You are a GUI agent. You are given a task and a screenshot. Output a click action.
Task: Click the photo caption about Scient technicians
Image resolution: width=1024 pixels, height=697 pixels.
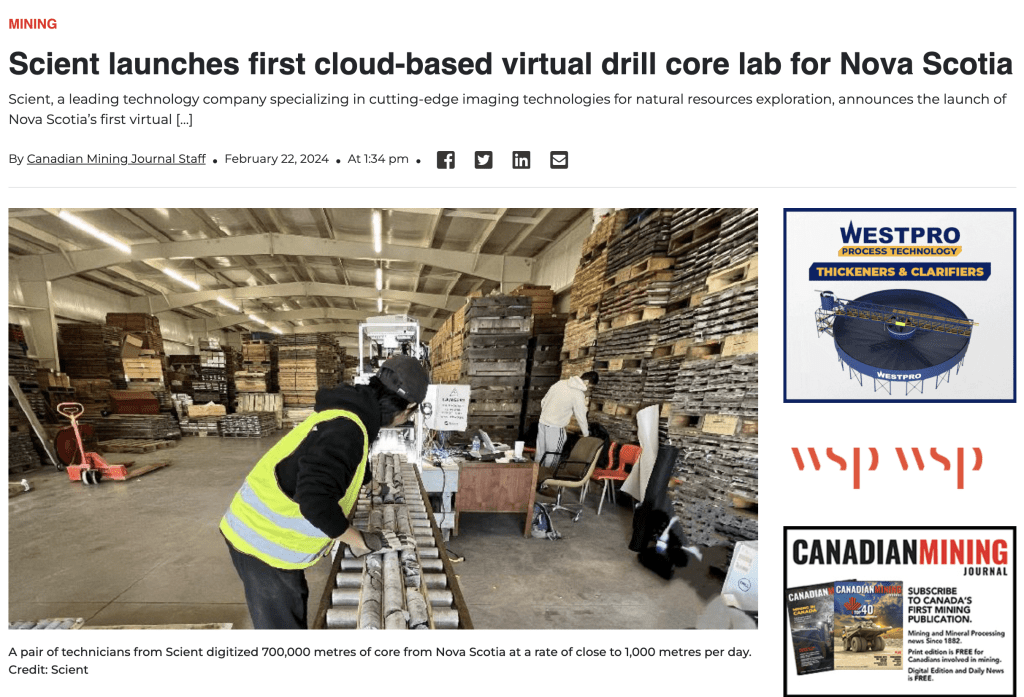379,652
